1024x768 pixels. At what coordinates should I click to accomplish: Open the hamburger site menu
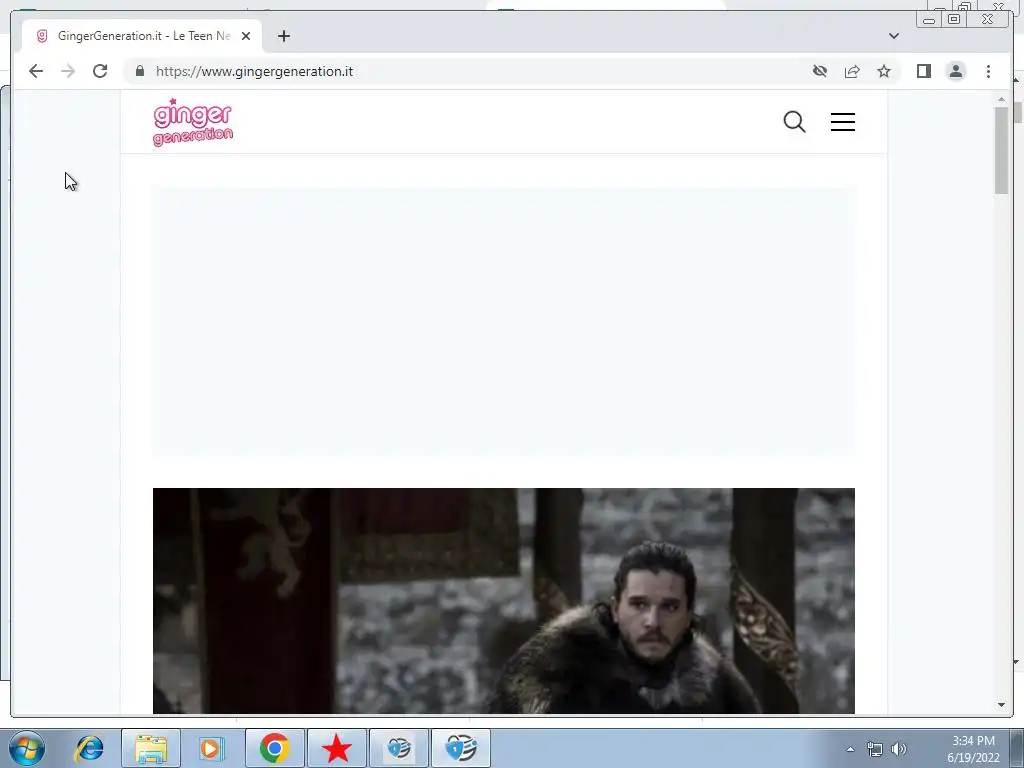click(842, 121)
